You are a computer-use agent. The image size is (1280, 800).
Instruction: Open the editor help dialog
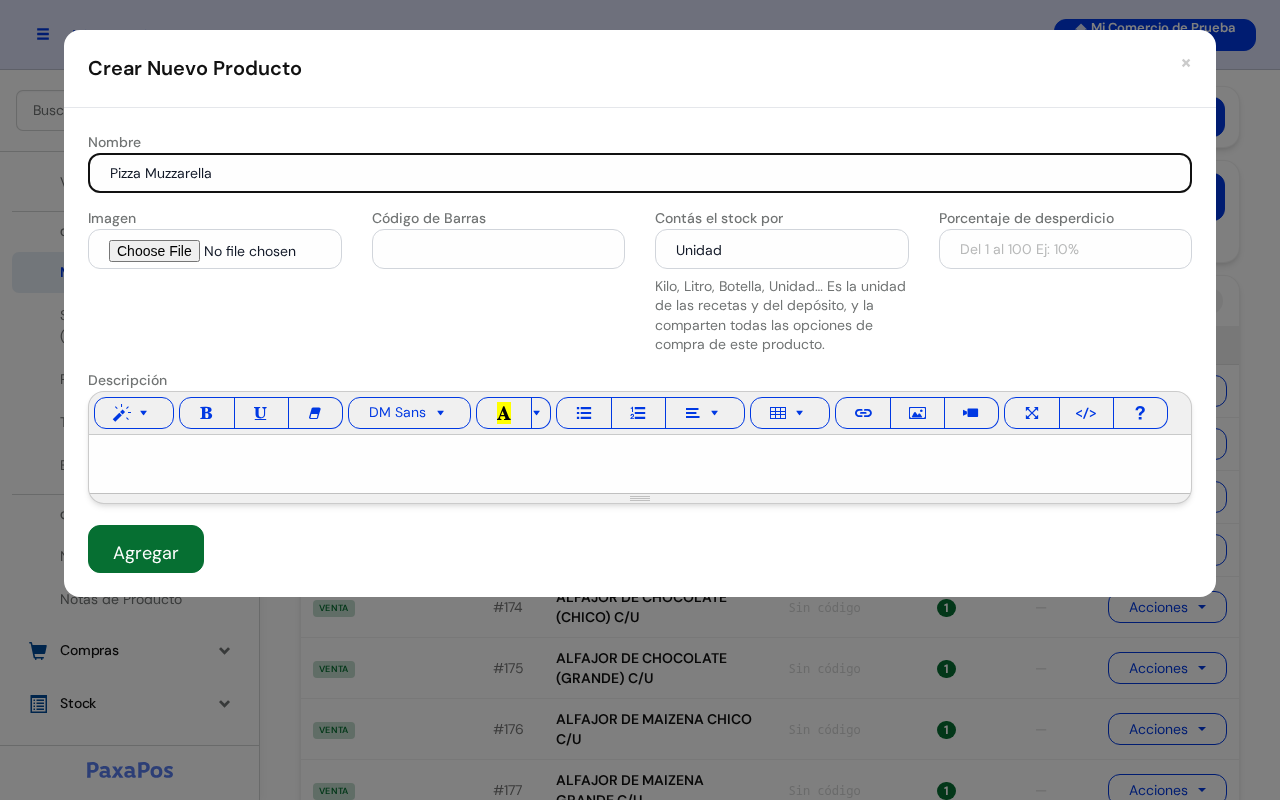pyautogui.click(x=1140, y=413)
